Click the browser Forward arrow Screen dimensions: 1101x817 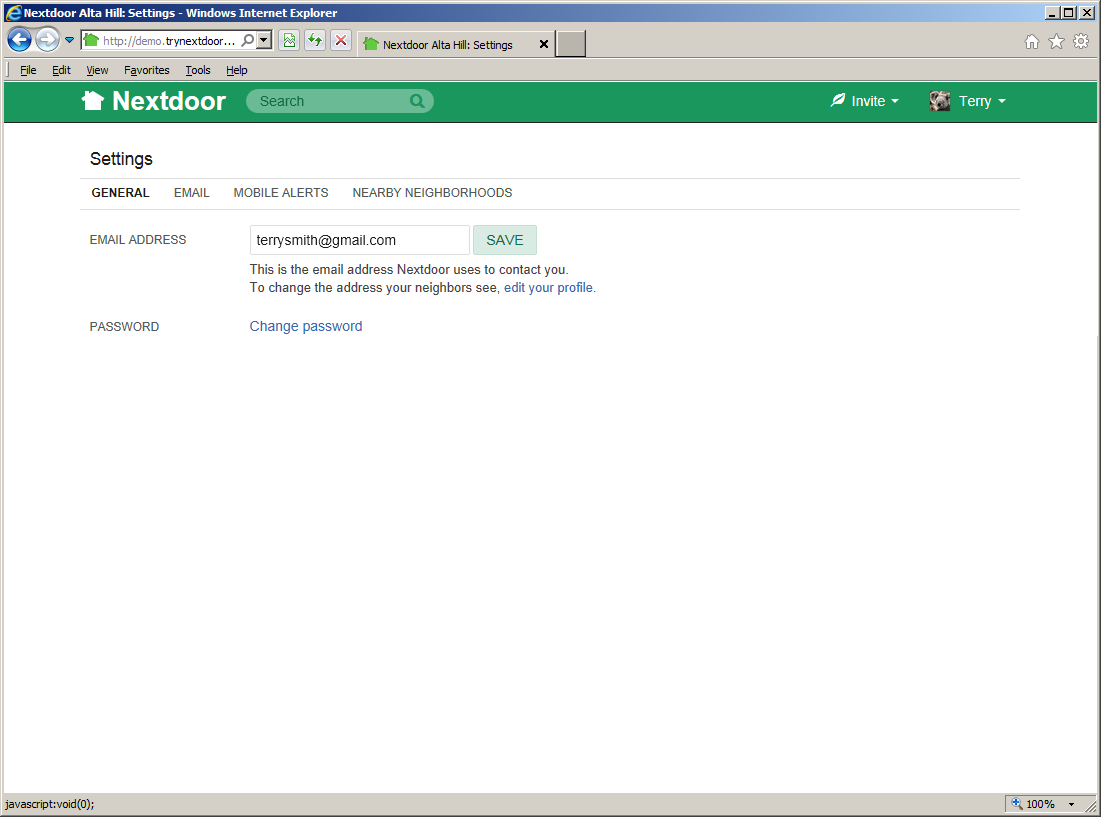[x=46, y=39]
